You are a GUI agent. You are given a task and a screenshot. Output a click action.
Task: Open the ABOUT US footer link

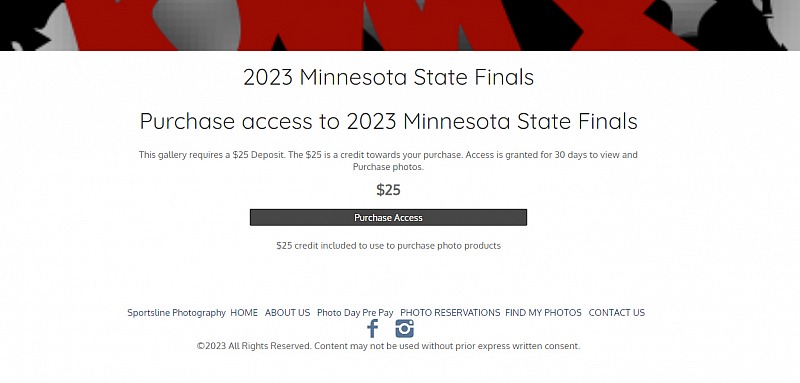pos(287,313)
